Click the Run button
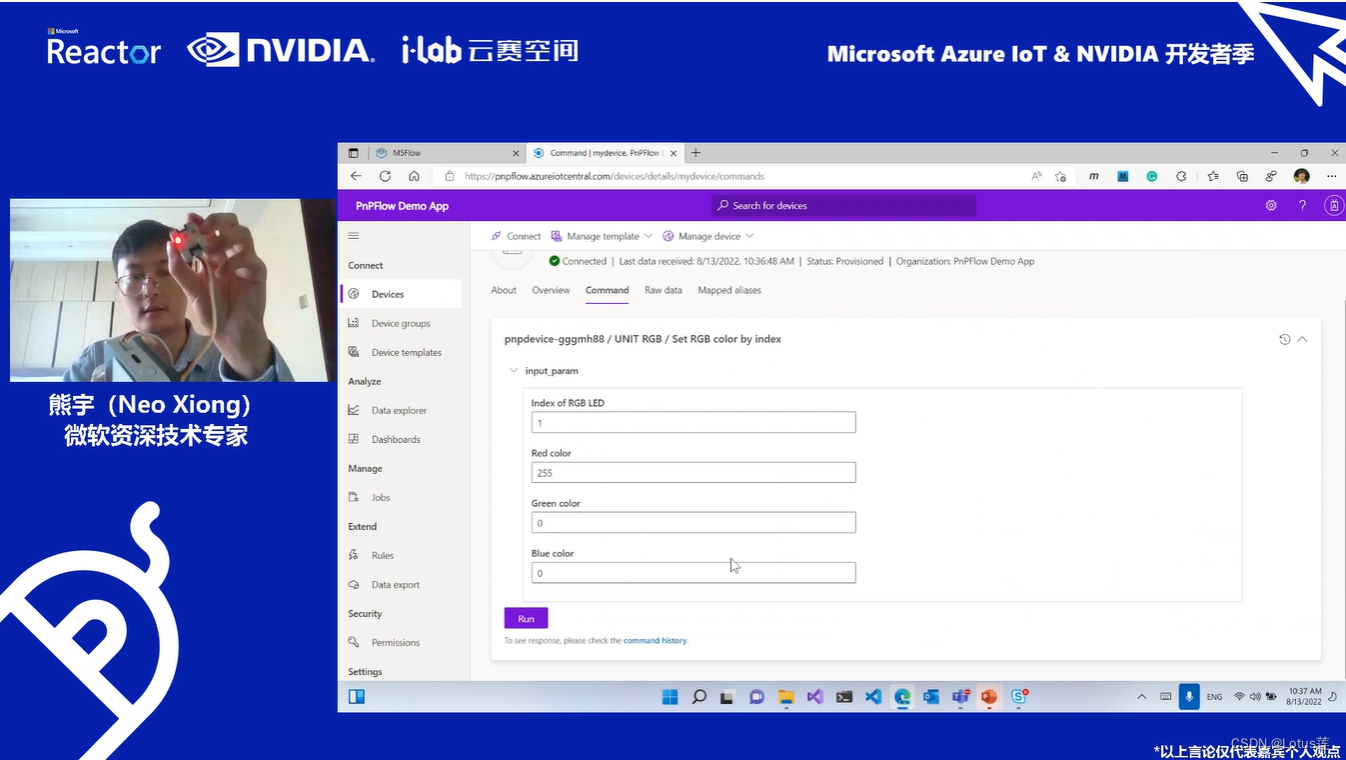Image resolution: width=1346 pixels, height=760 pixels. pos(526,619)
